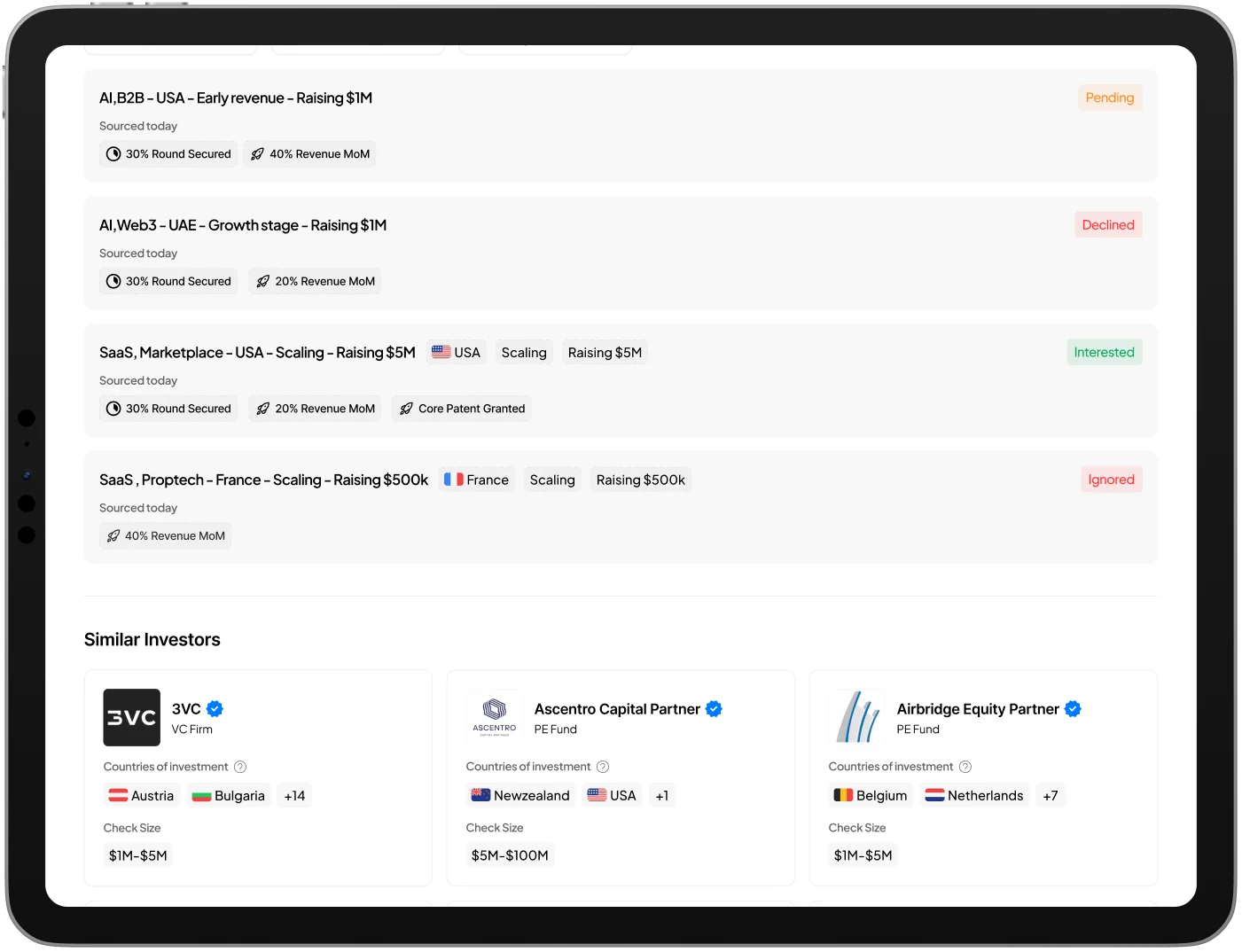Show Countries of investment help on Ascentro card
Viewport: 1242px width, 952px height.
(x=603, y=767)
